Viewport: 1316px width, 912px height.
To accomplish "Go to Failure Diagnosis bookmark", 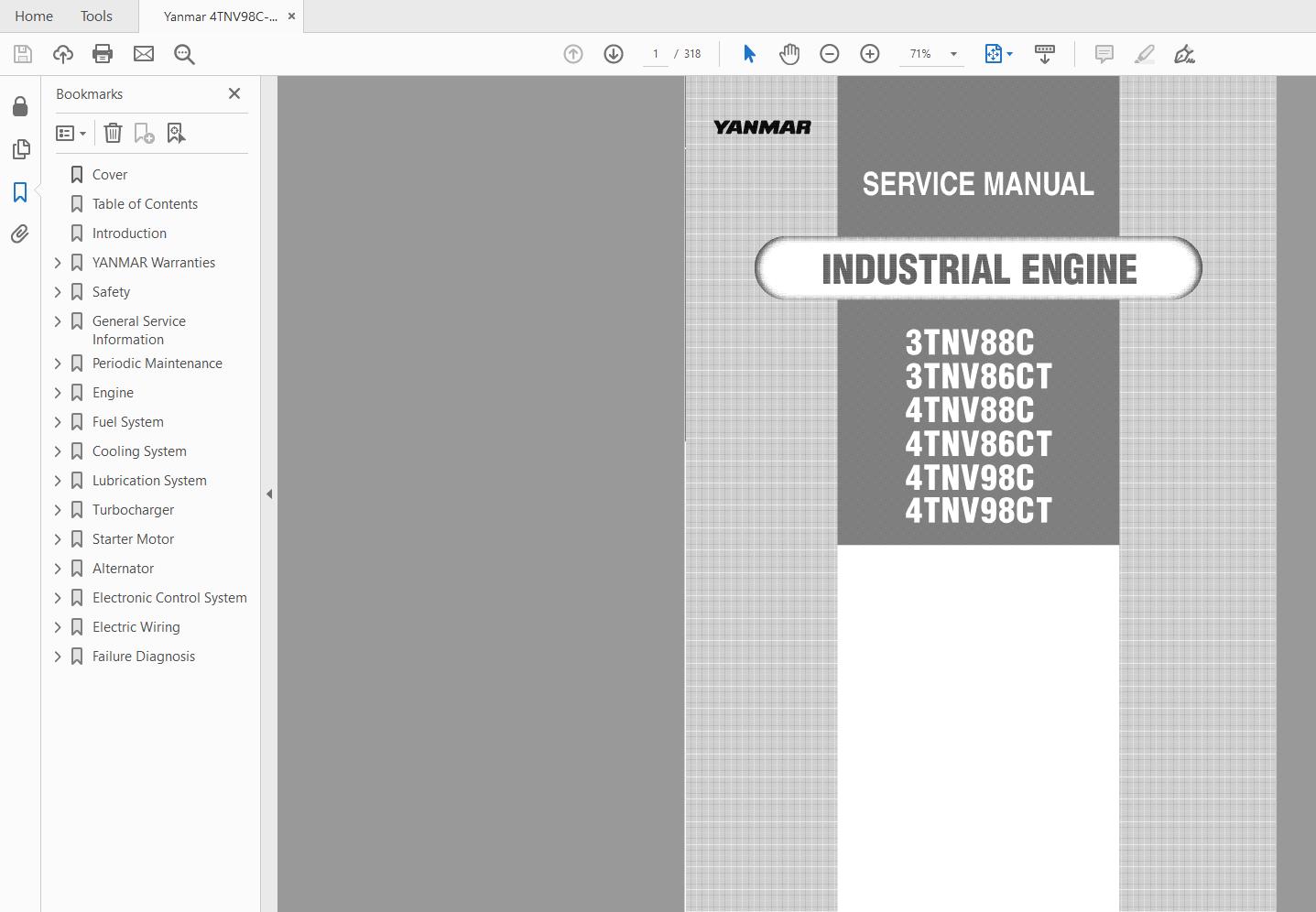I will pos(144,657).
